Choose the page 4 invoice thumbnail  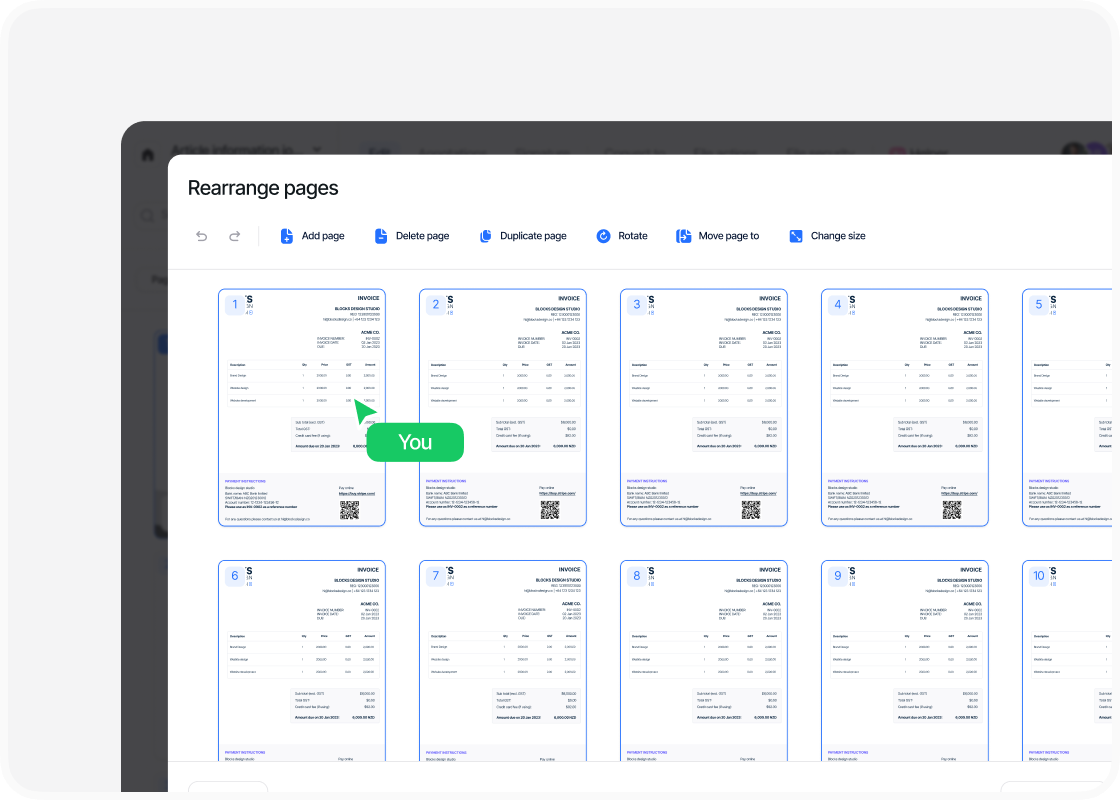[905, 407]
